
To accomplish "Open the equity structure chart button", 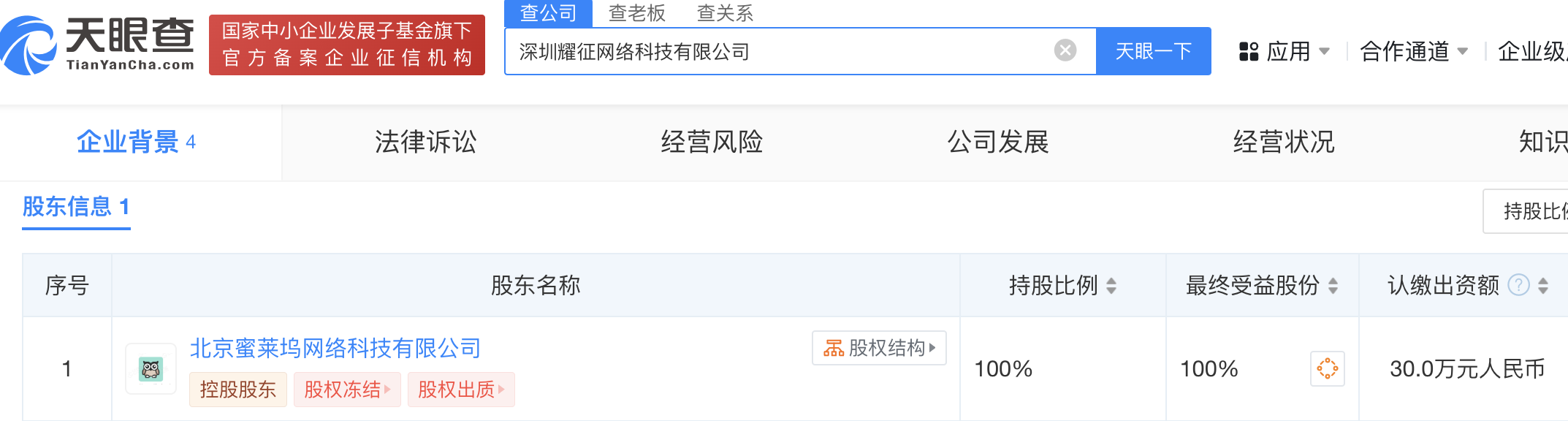I will pos(879,348).
